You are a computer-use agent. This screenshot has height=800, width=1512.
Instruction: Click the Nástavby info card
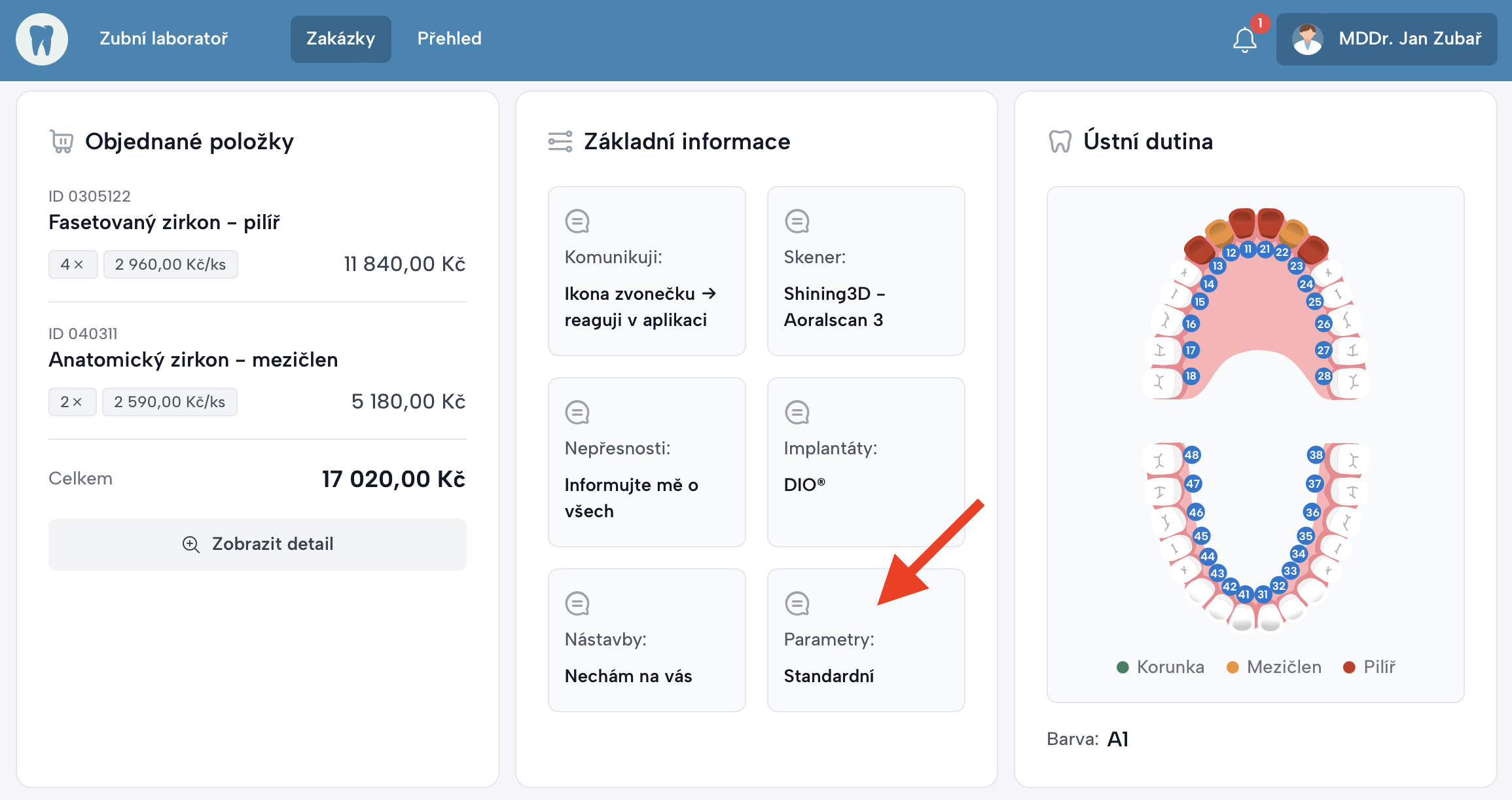647,640
